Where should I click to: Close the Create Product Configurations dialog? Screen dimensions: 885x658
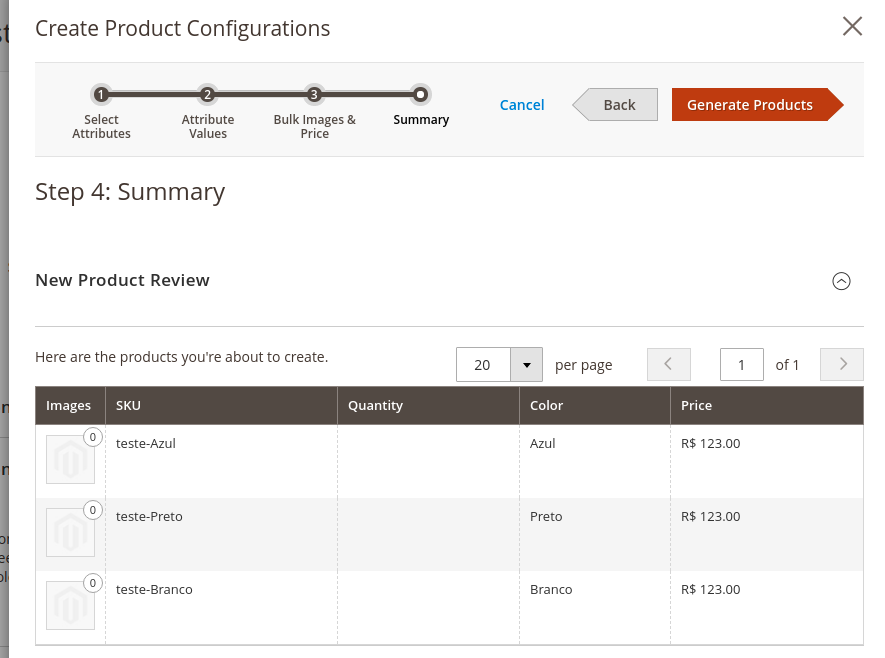point(852,27)
